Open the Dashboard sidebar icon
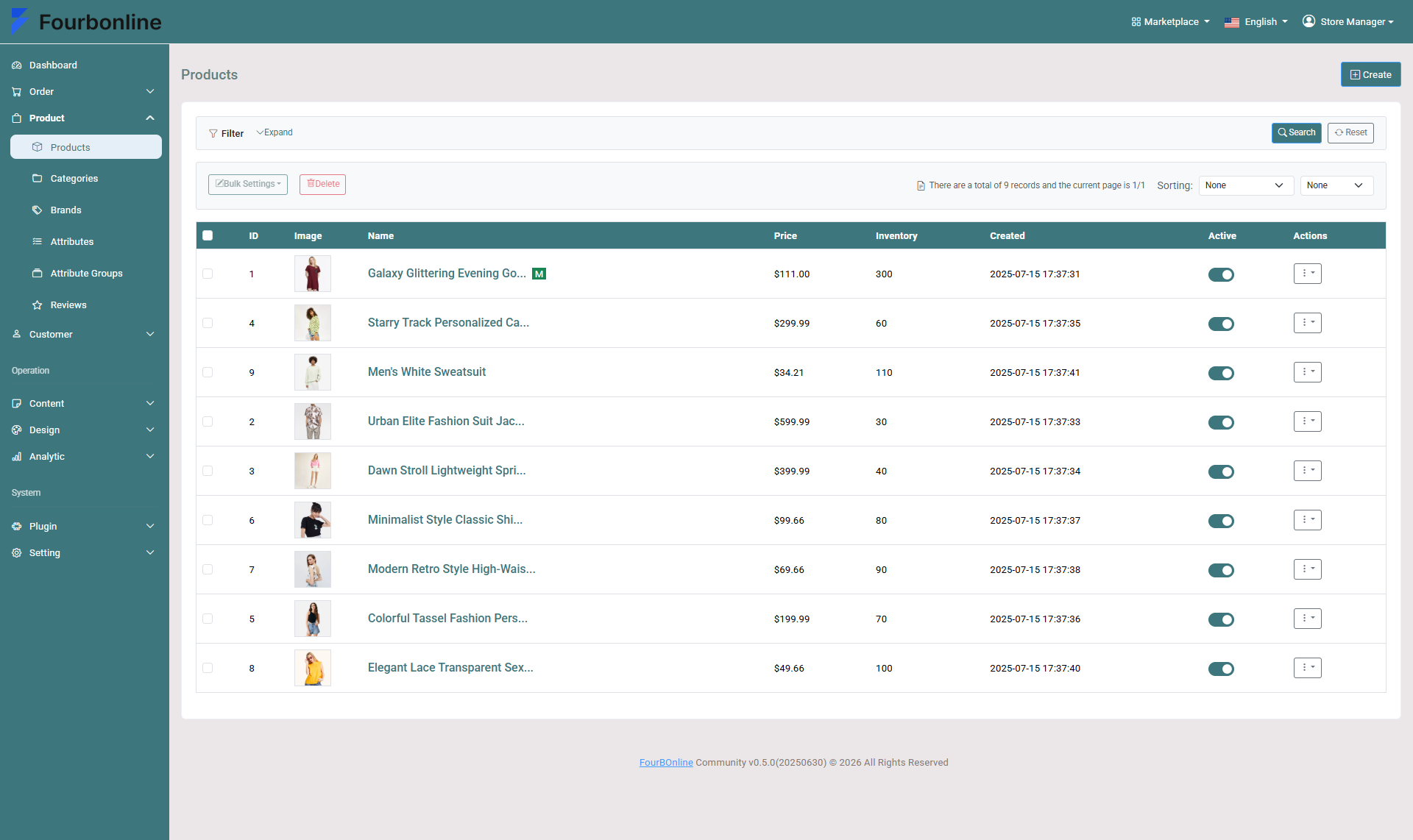 tap(17, 65)
